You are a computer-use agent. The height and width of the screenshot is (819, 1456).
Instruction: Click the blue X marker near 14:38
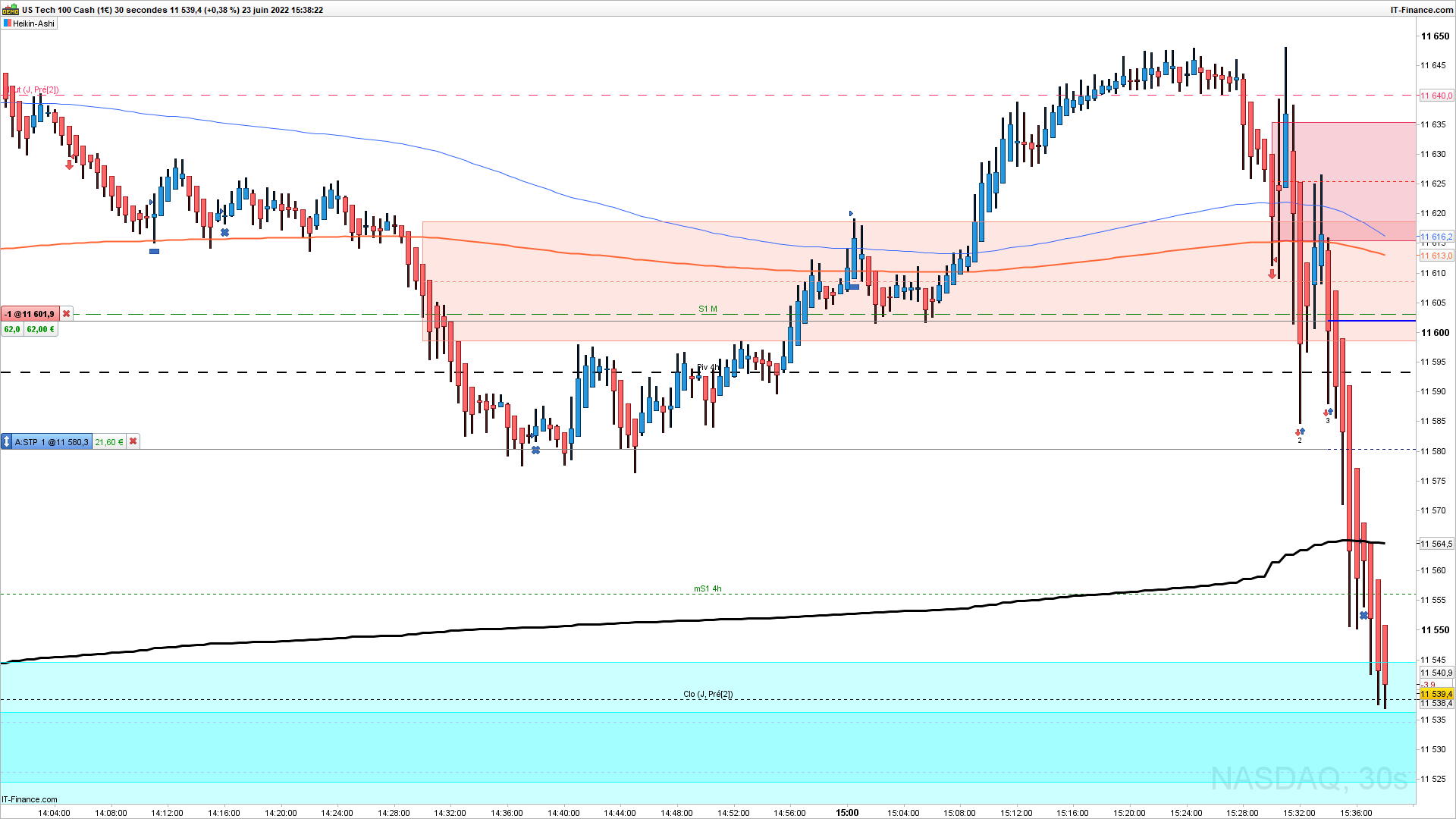coord(535,450)
